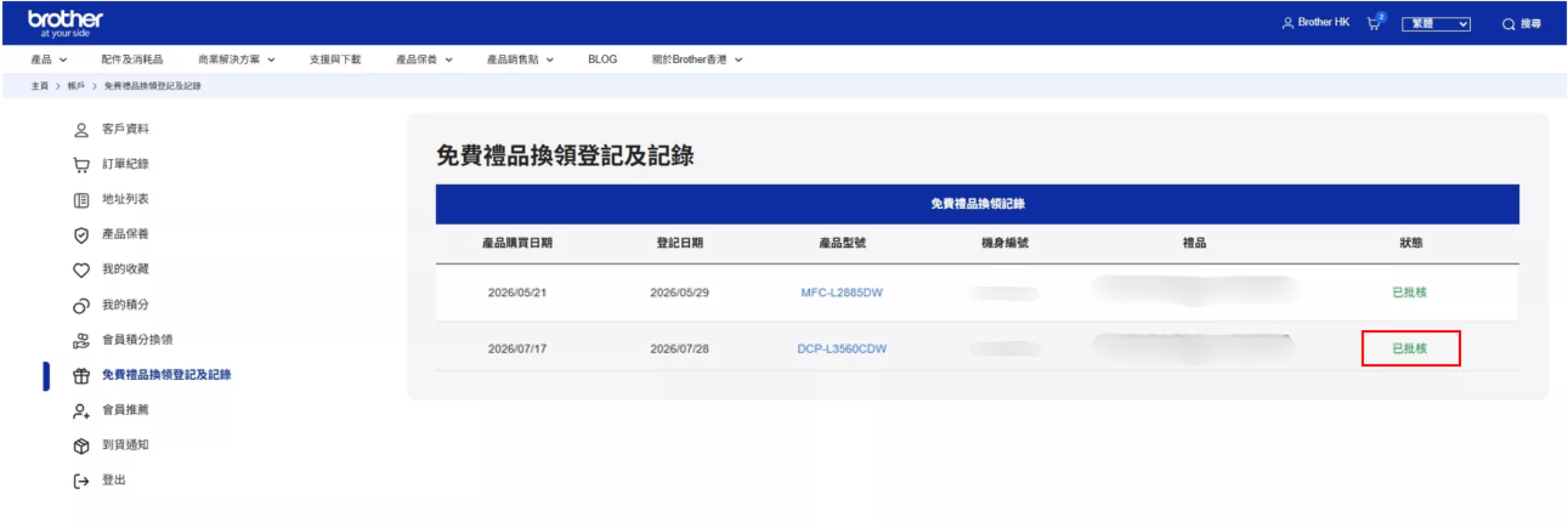Select 我的收藏 in the sidebar
This screenshot has height=522, width=1568.
point(125,269)
